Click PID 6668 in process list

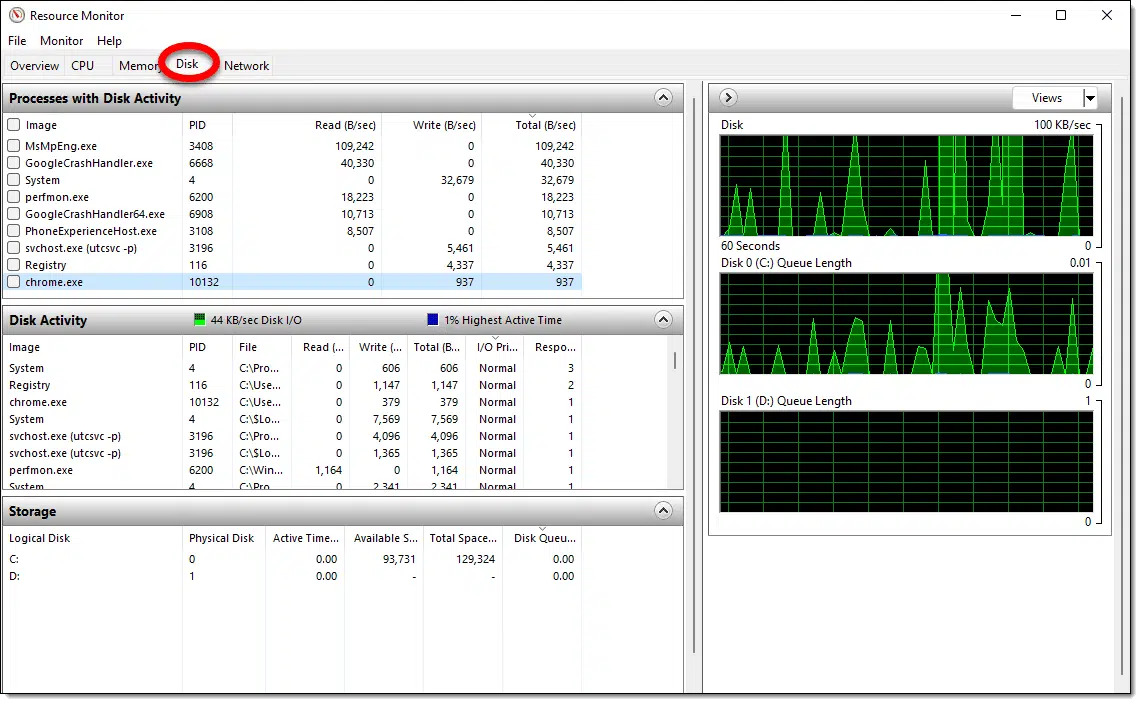tap(201, 163)
